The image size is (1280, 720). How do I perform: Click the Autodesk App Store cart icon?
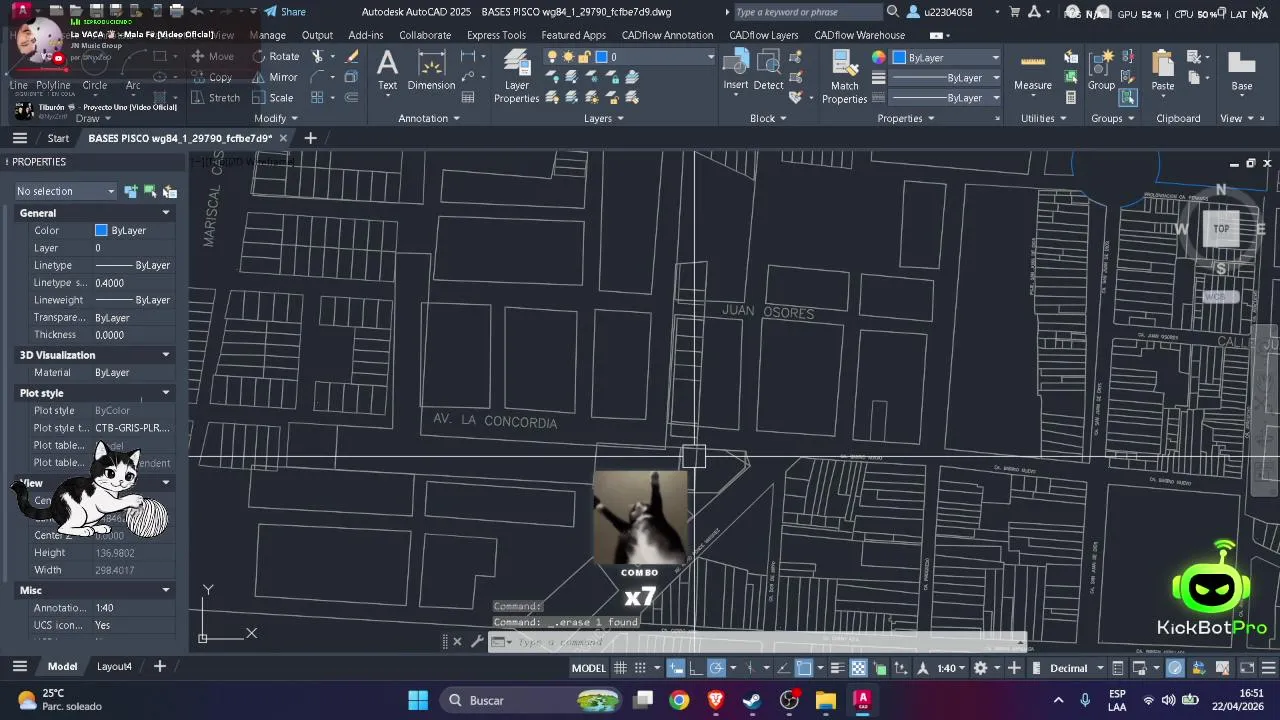tap(1016, 12)
